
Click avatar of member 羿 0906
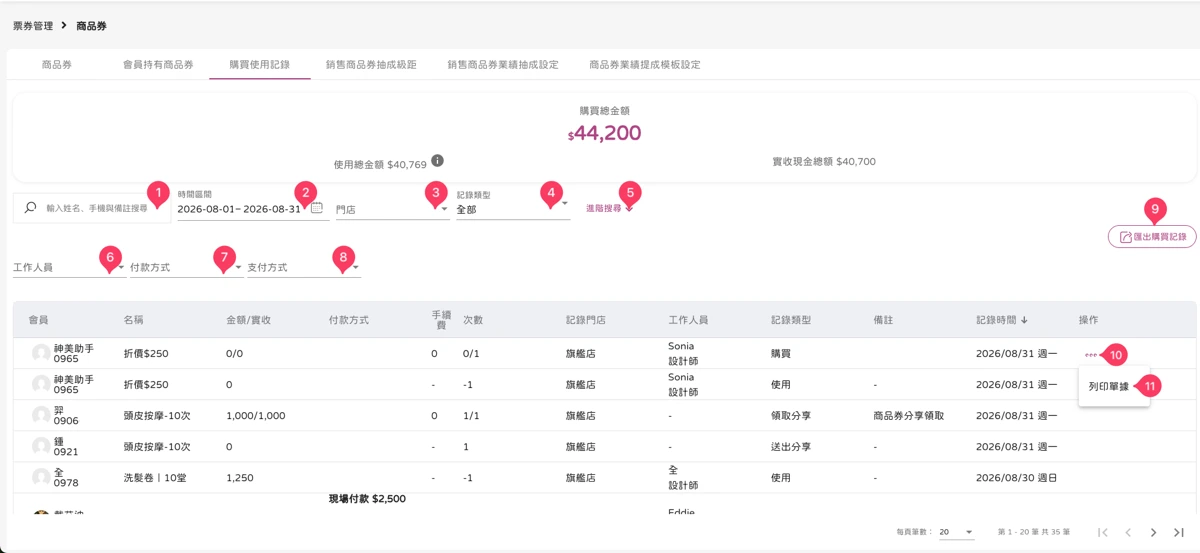coord(41,415)
